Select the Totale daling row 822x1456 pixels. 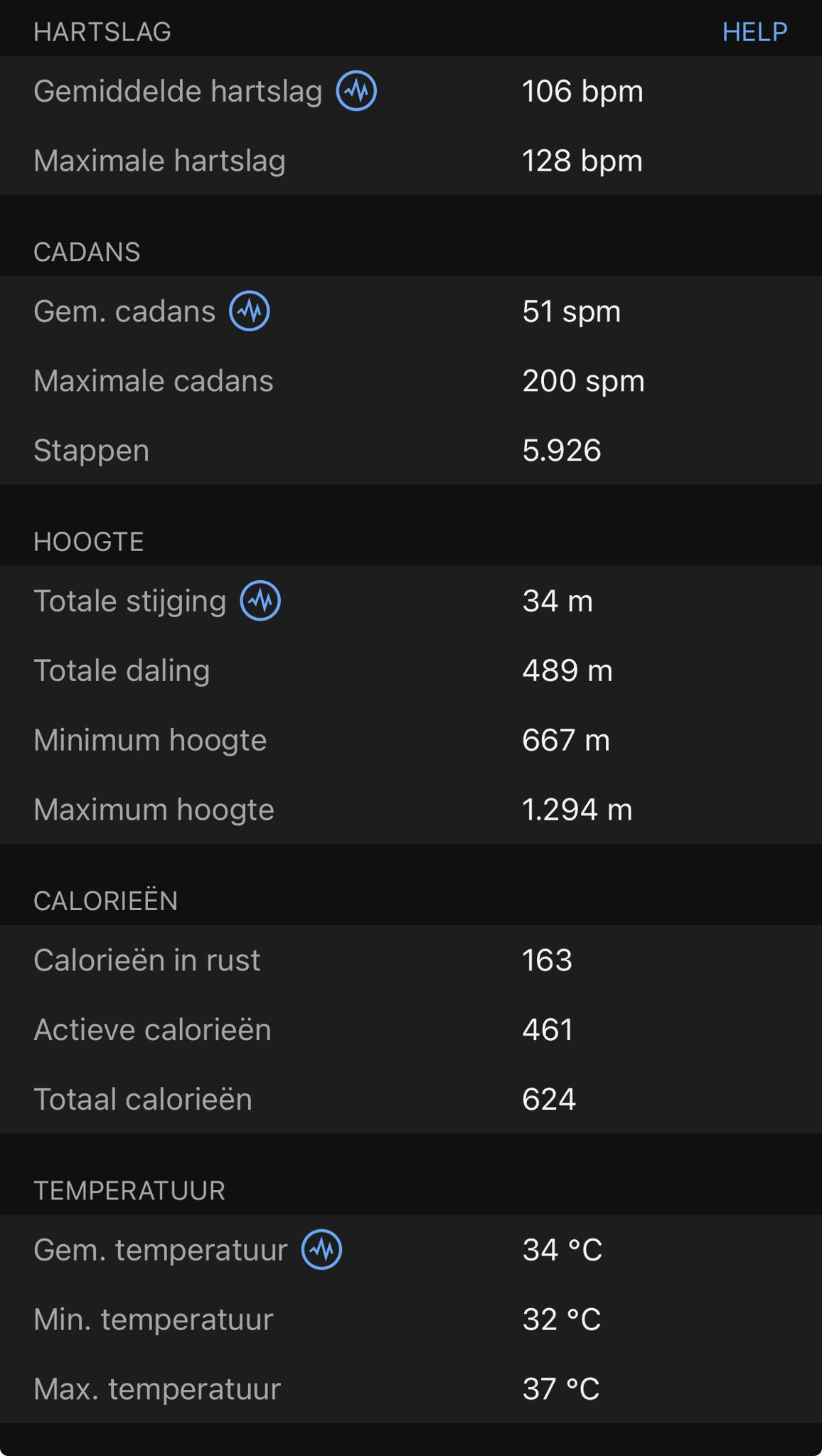point(411,670)
